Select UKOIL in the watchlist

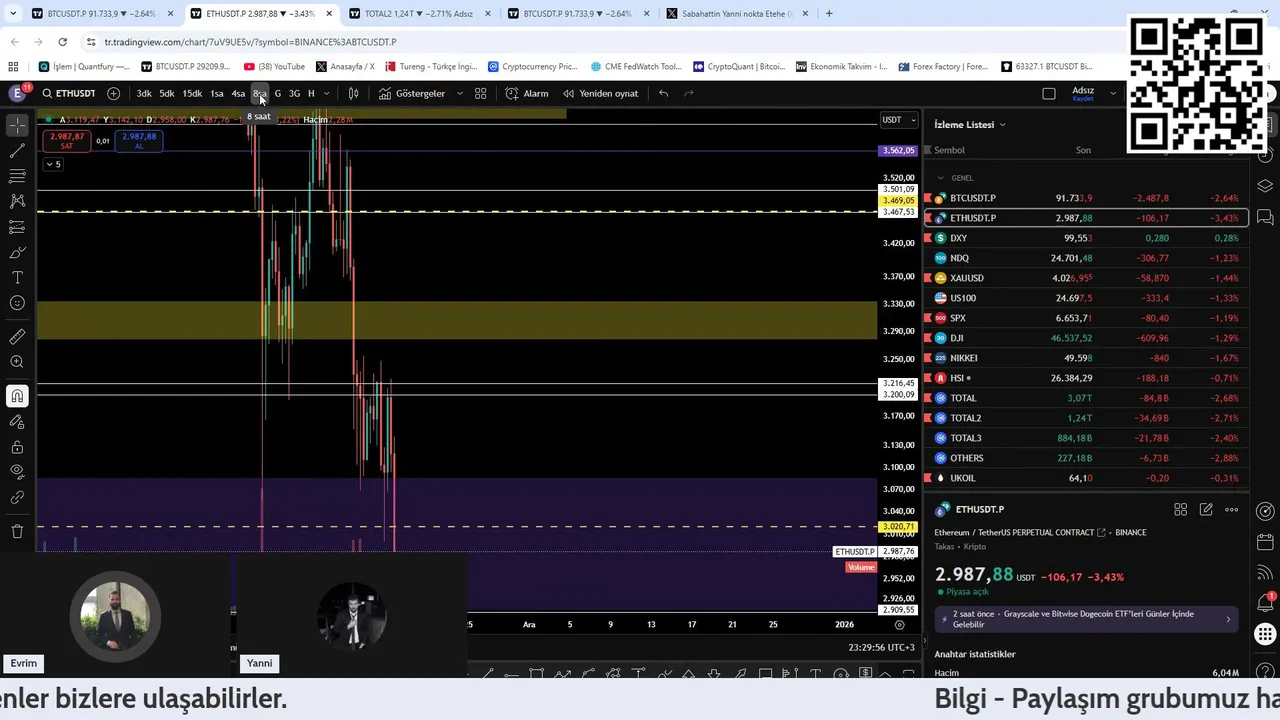1086,478
